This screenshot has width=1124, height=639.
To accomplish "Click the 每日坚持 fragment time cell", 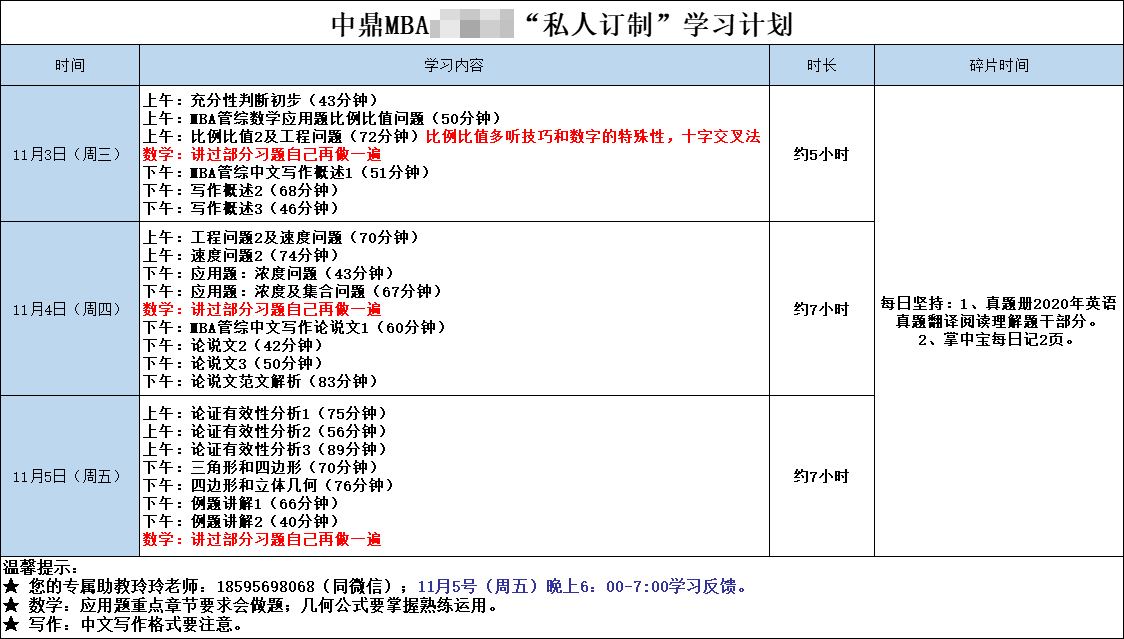I will (998, 321).
